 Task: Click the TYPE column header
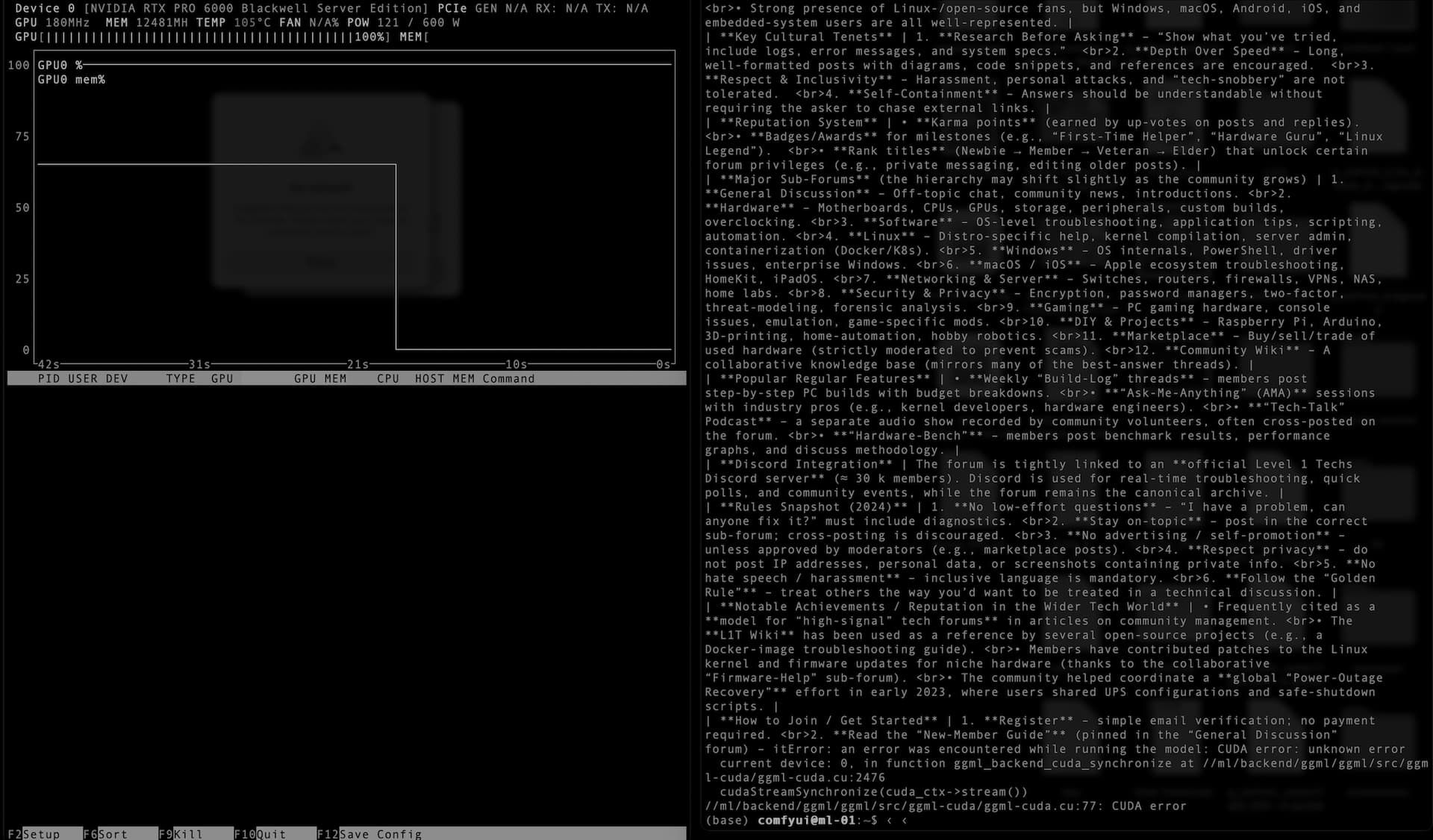coord(181,379)
